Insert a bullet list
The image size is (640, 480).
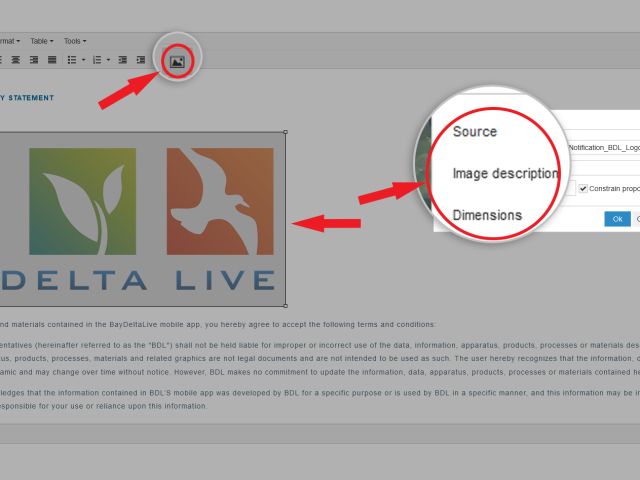(x=72, y=60)
